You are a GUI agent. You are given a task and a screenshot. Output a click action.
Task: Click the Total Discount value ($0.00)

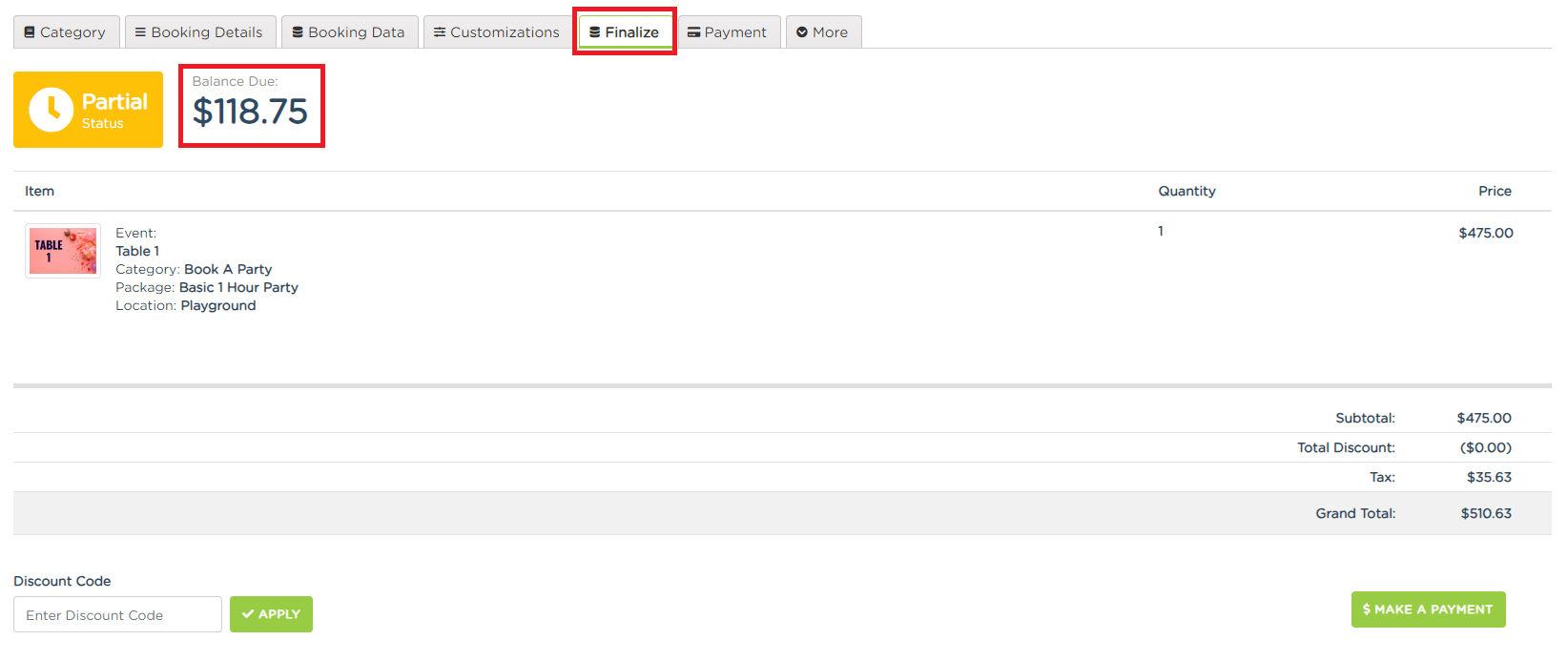1486,447
